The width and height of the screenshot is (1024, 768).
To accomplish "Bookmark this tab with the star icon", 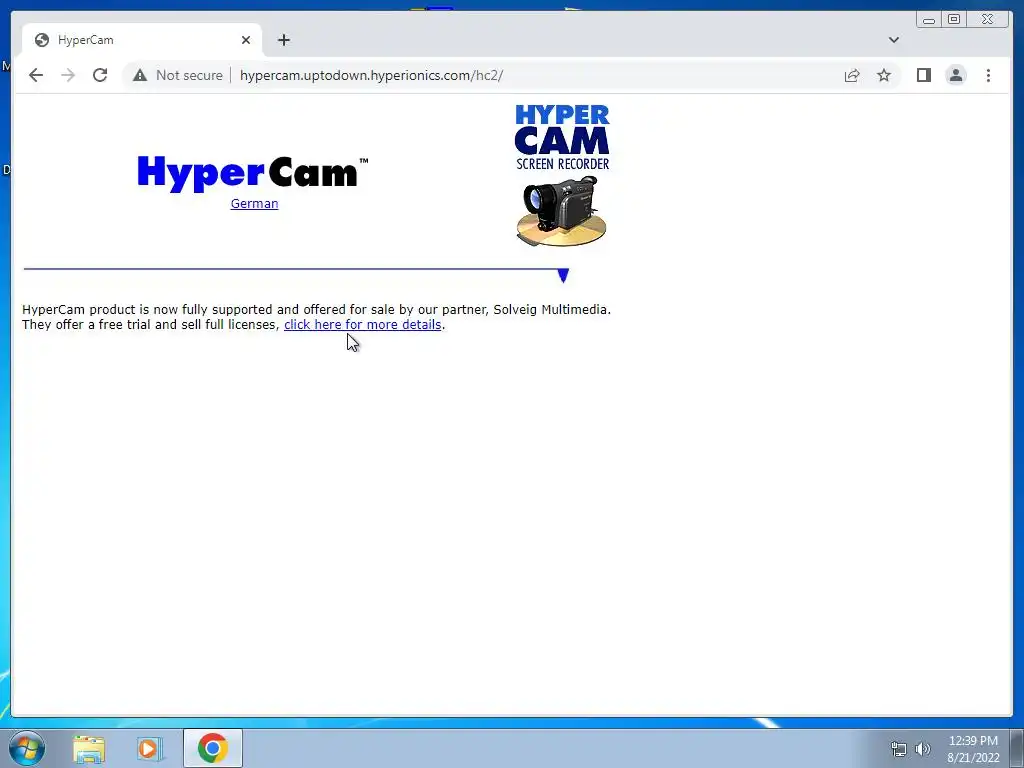I will pyautogui.click(x=884, y=75).
